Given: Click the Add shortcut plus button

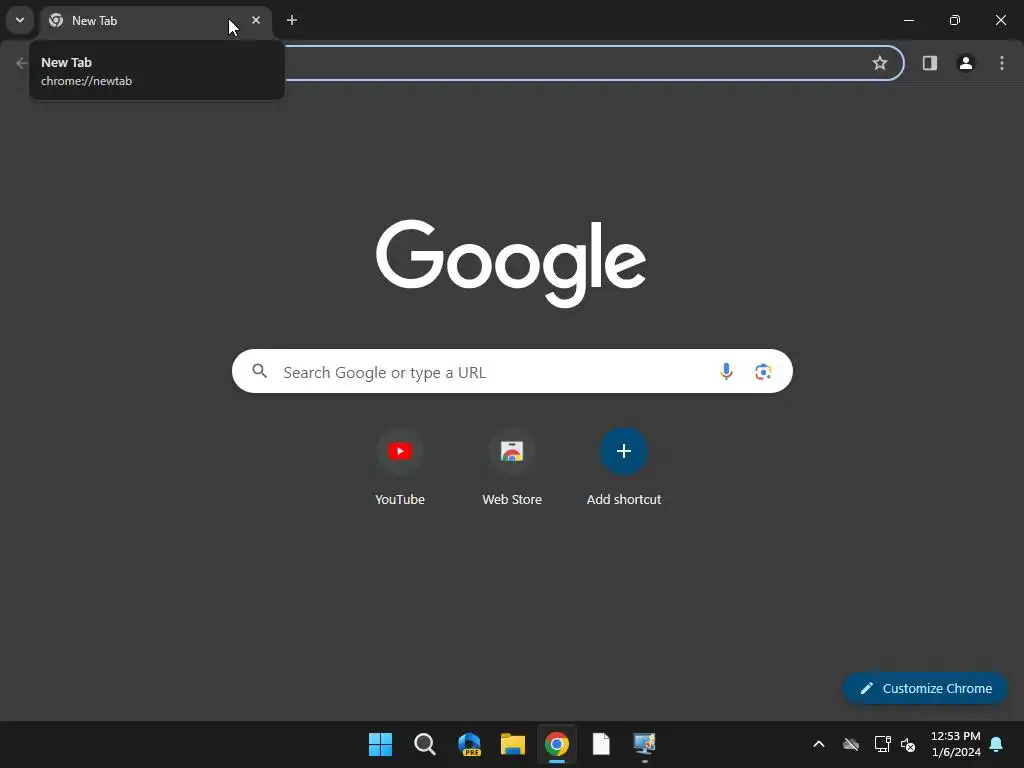Looking at the screenshot, I should tap(624, 451).
